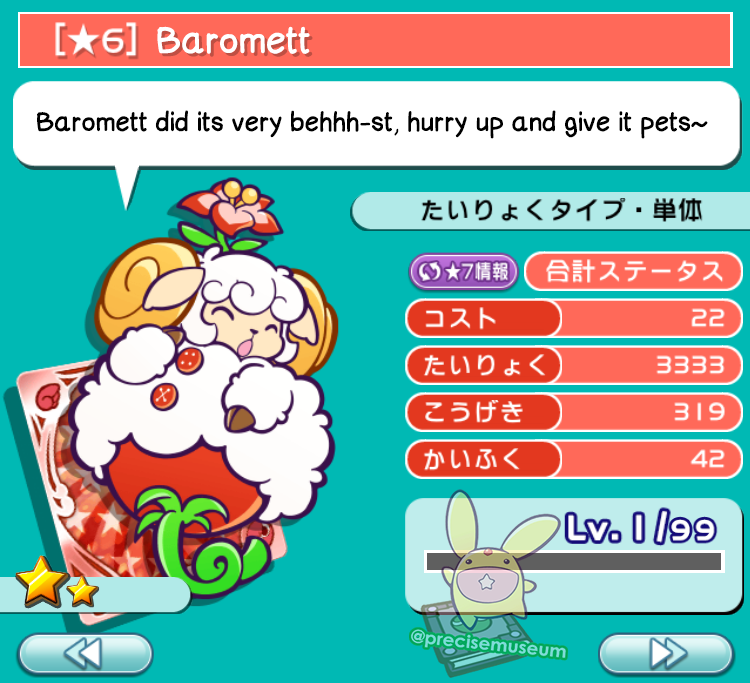Click the swap arrows icon on ★7 button
This screenshot has width=750, height=683.
pos(429,272)
